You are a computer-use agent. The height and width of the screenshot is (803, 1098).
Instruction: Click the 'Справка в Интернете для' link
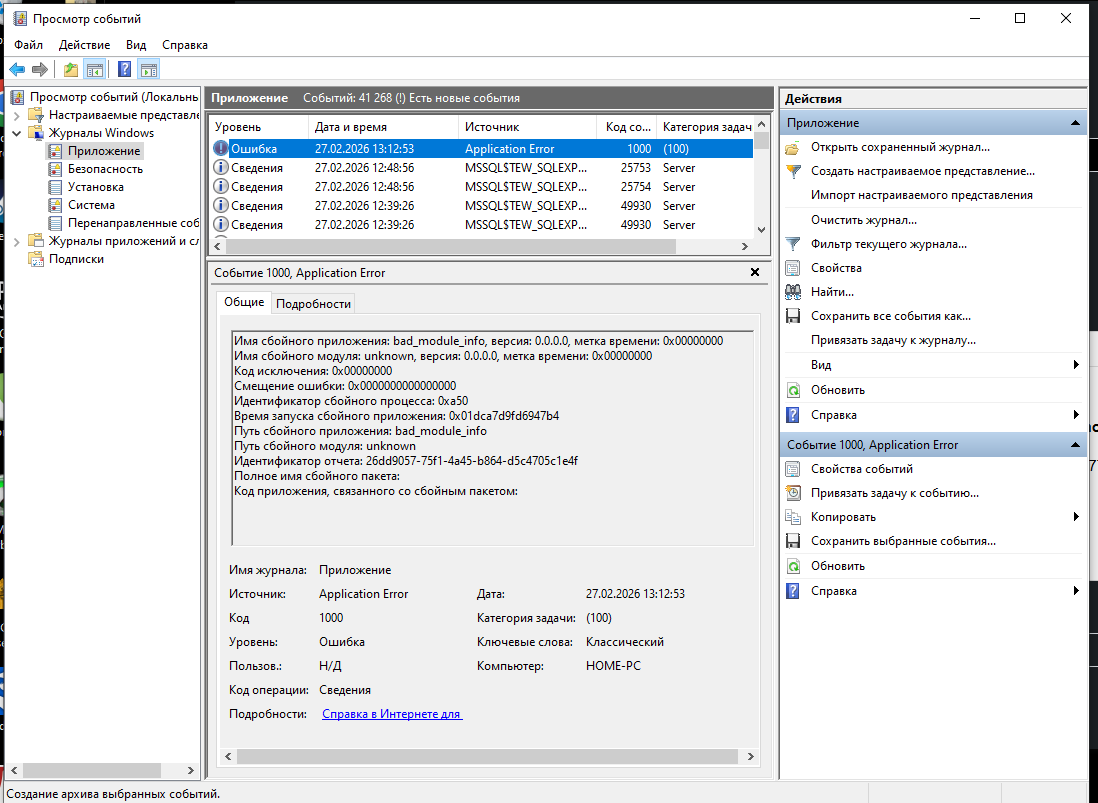391,714
